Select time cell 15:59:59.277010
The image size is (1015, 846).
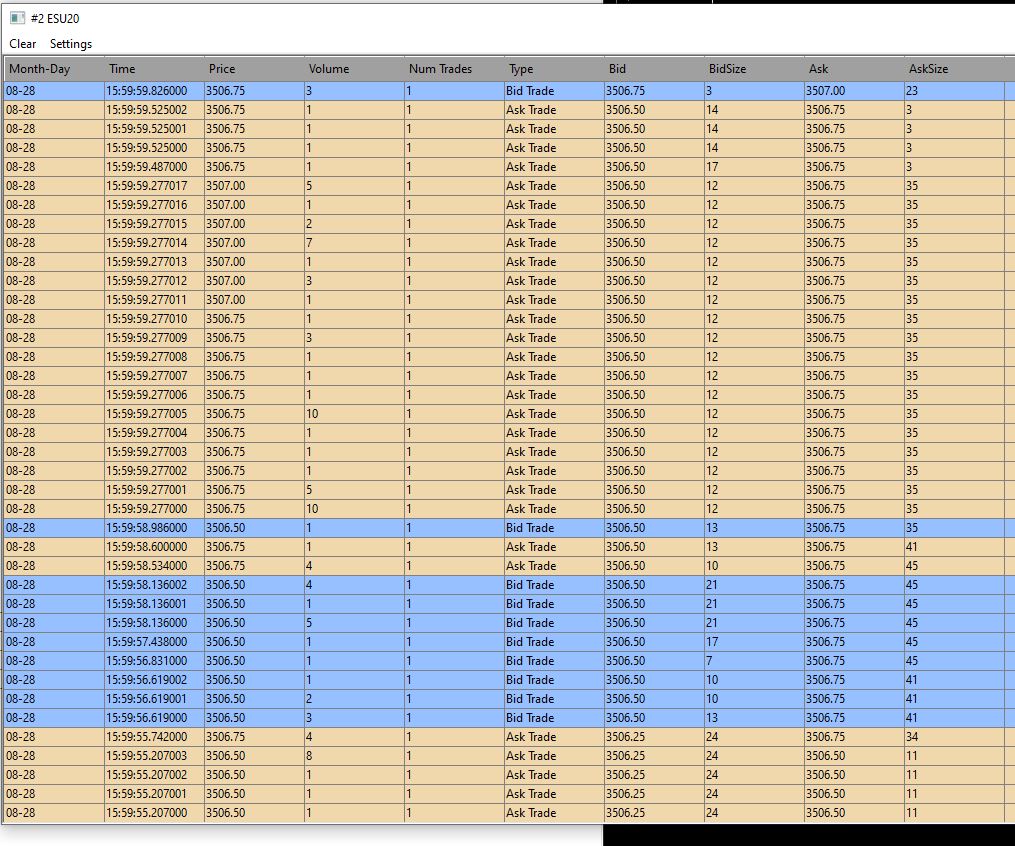tap(153, 319)
